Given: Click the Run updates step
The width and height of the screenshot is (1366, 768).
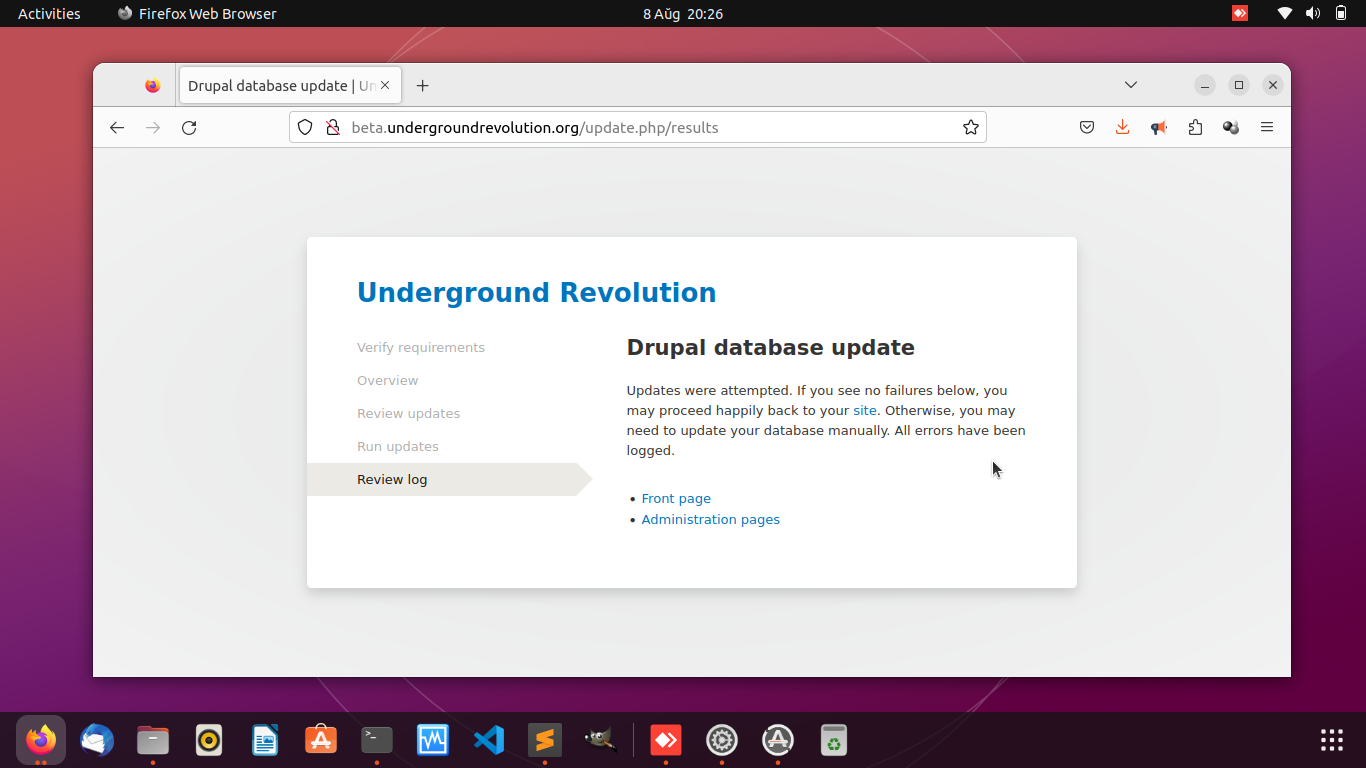Looking at the screenshot, I should (x=398, y=447).
